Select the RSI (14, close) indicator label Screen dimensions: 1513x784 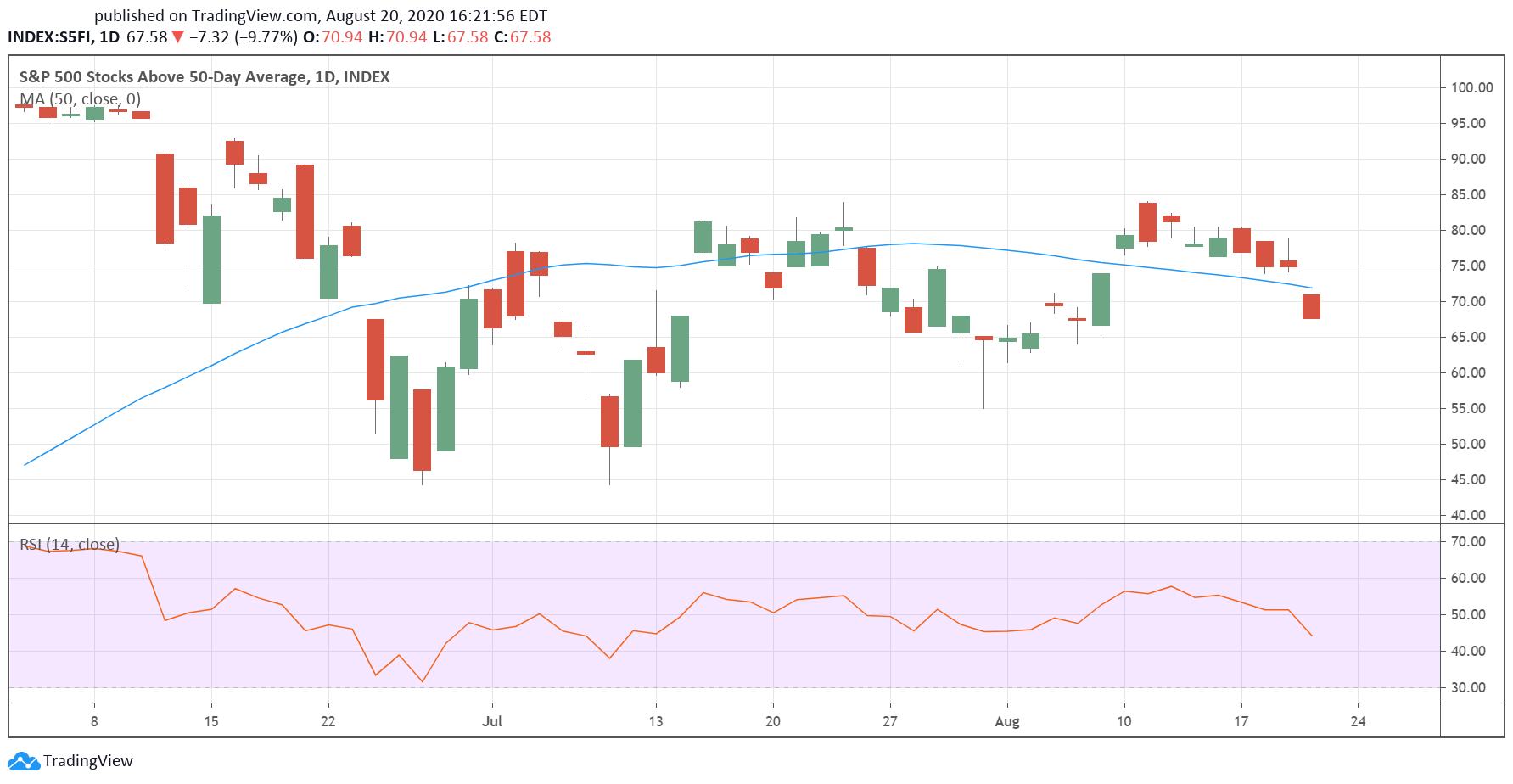click(70, 545)
